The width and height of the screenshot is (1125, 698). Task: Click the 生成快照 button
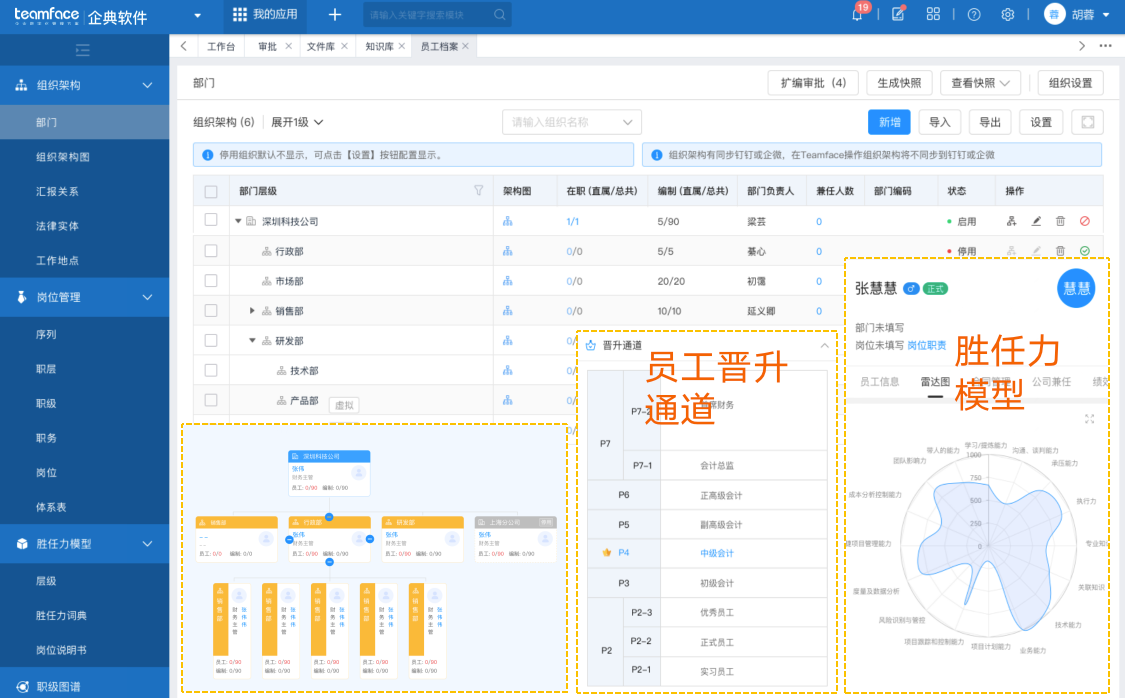click(899, 83)
